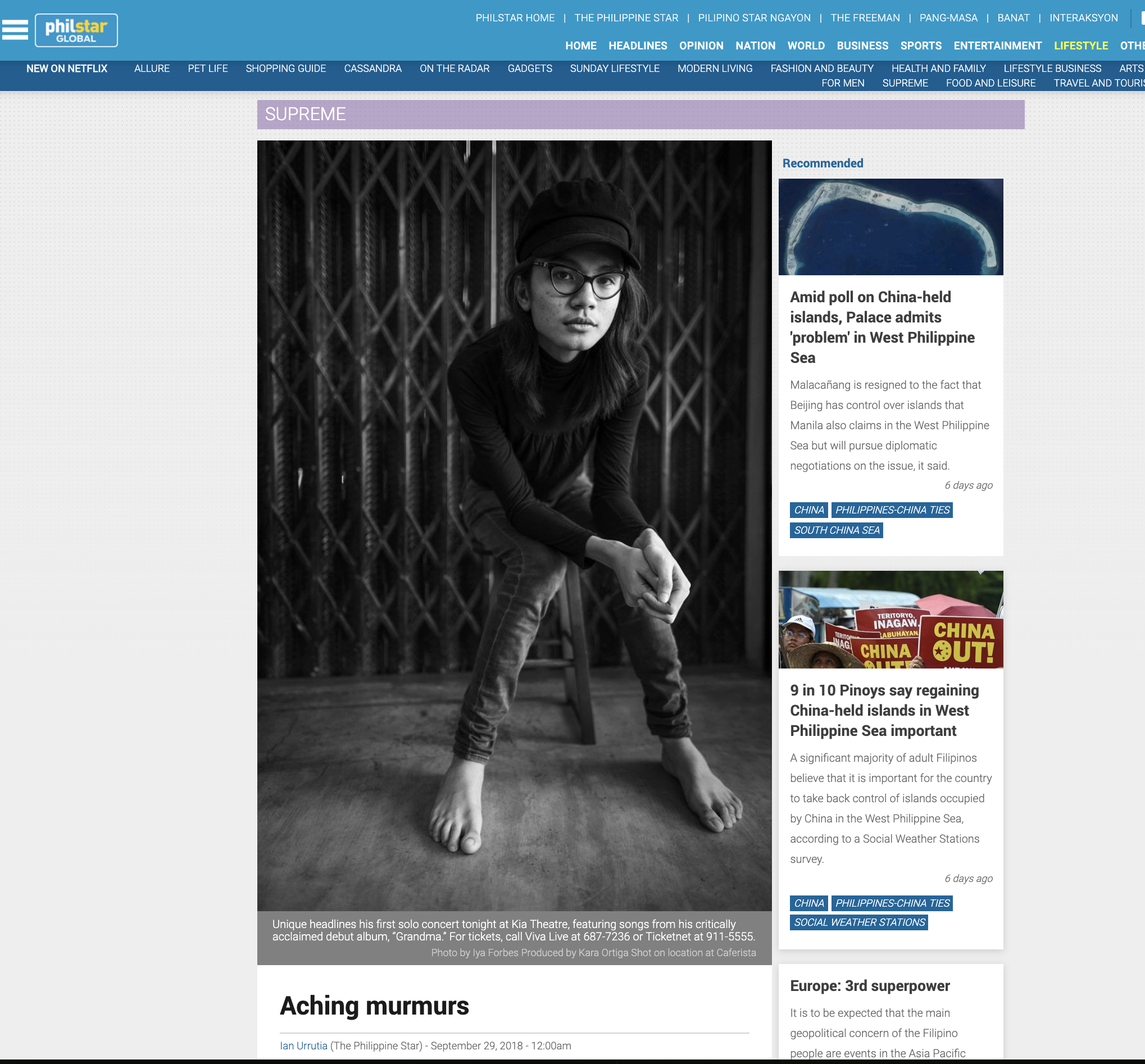This screenshot has height=1064, width=1145.
Task: Click the CHINA tag under Pinoys survey article
Action: pos(809,903)
